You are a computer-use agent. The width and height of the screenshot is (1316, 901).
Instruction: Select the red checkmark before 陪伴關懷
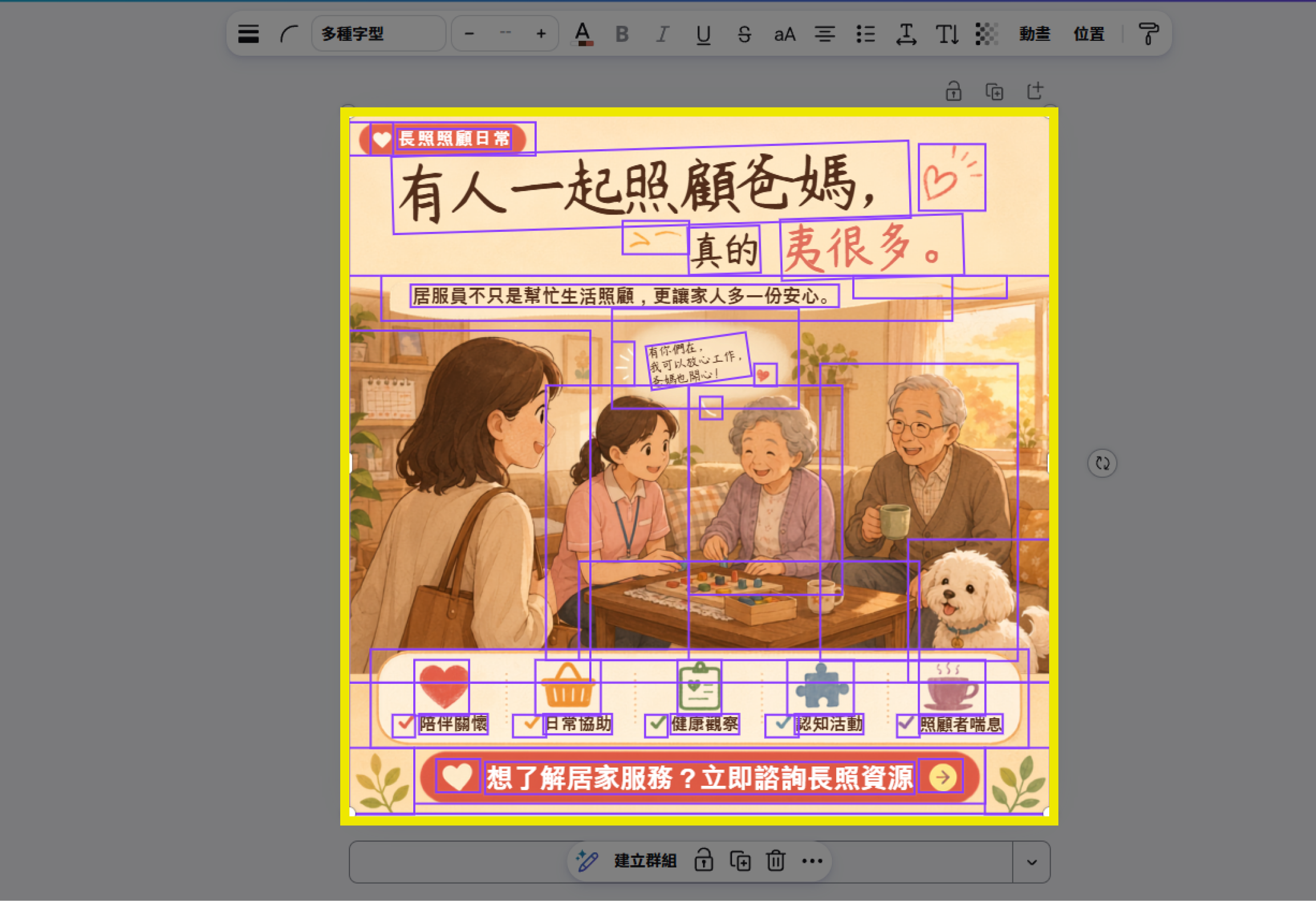pyautogui.click(x=404, y=726)
